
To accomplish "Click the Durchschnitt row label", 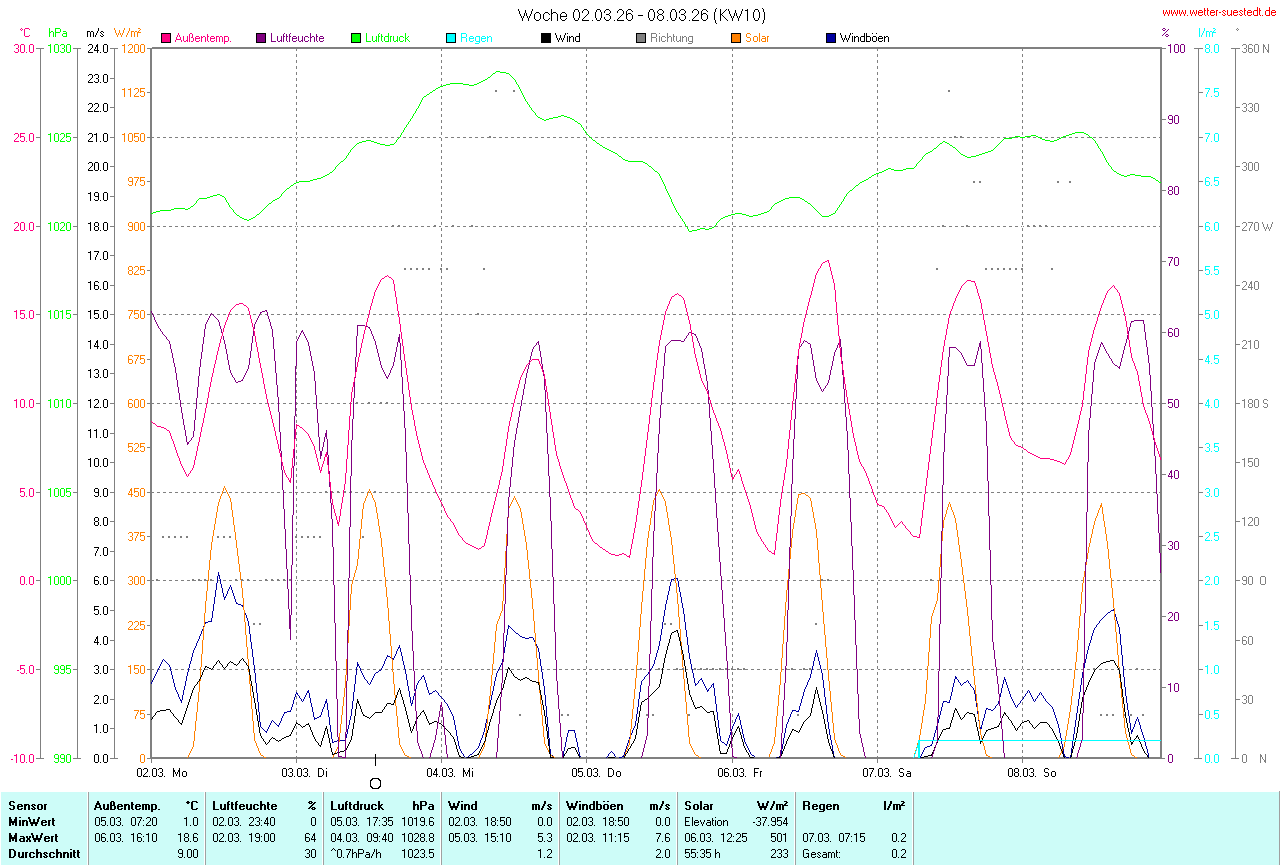I will [x=41, y=854].
